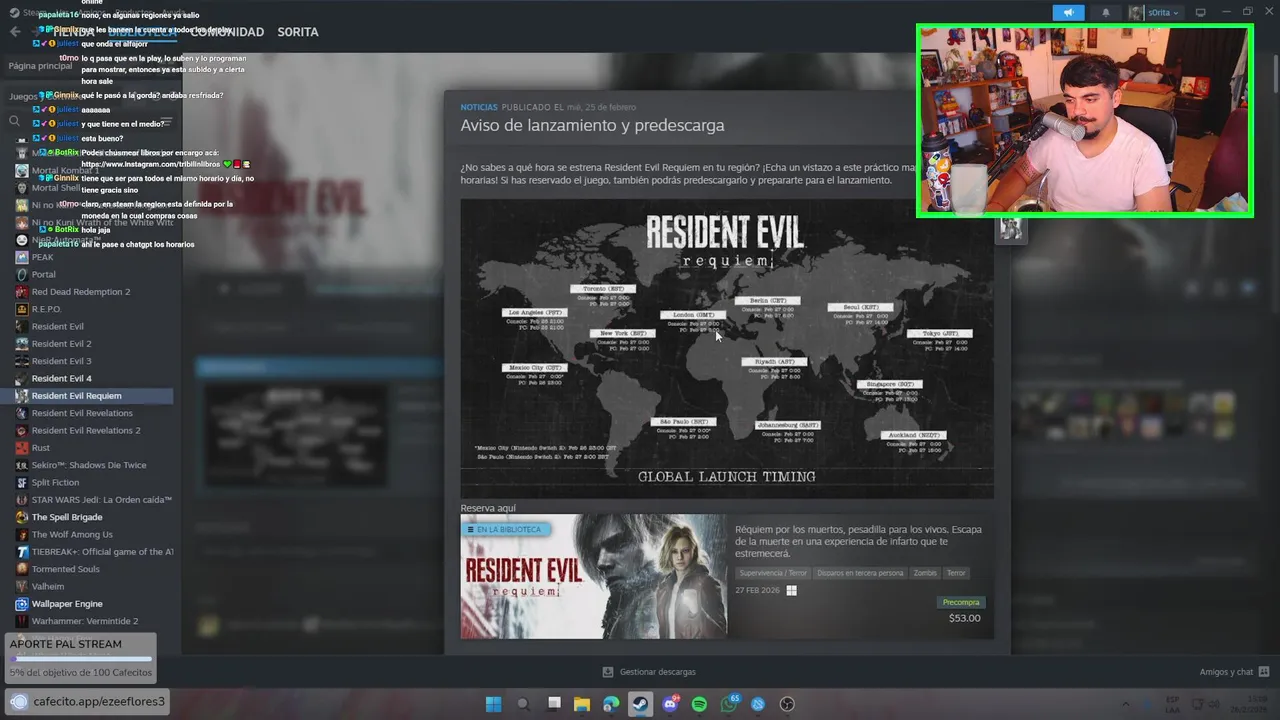Click Steam icon on the taskbar
This screenshot has width=1280, height=720.
pos(641,704)
